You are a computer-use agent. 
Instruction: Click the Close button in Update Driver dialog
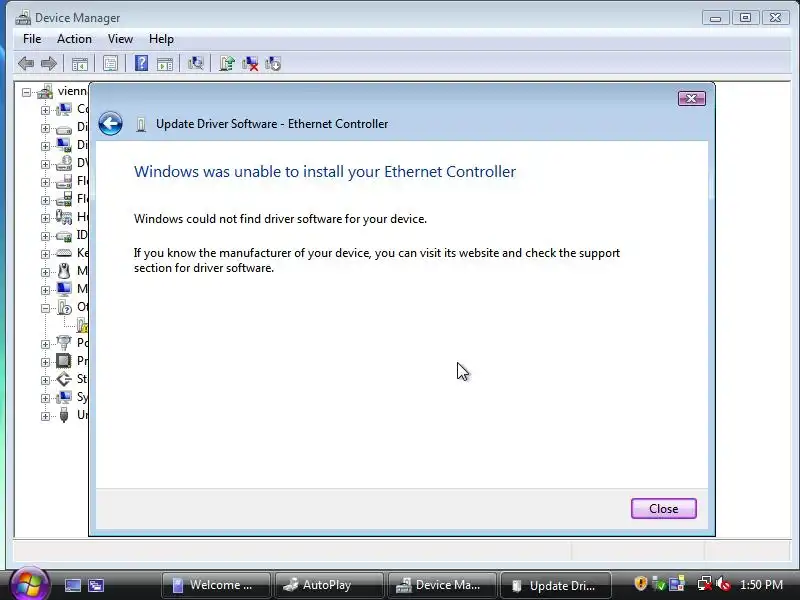pyautogui.click(x=663, y=509)
